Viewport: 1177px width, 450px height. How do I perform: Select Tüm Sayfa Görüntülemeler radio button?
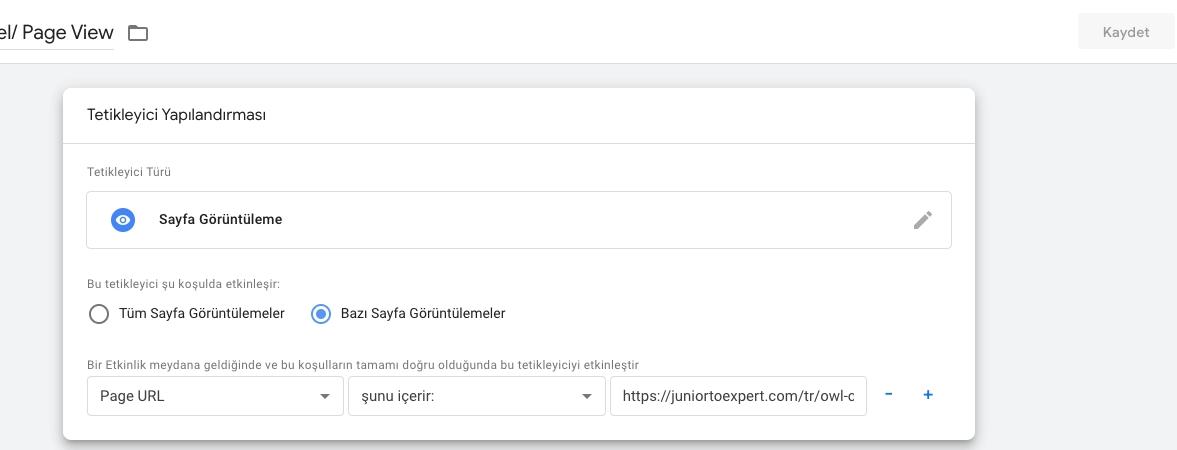click(x=99, y=314)
